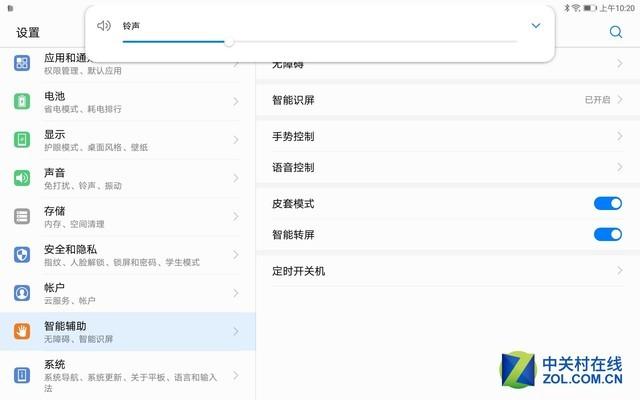Click the 铃声 label in volume popup

coord(131,26)
